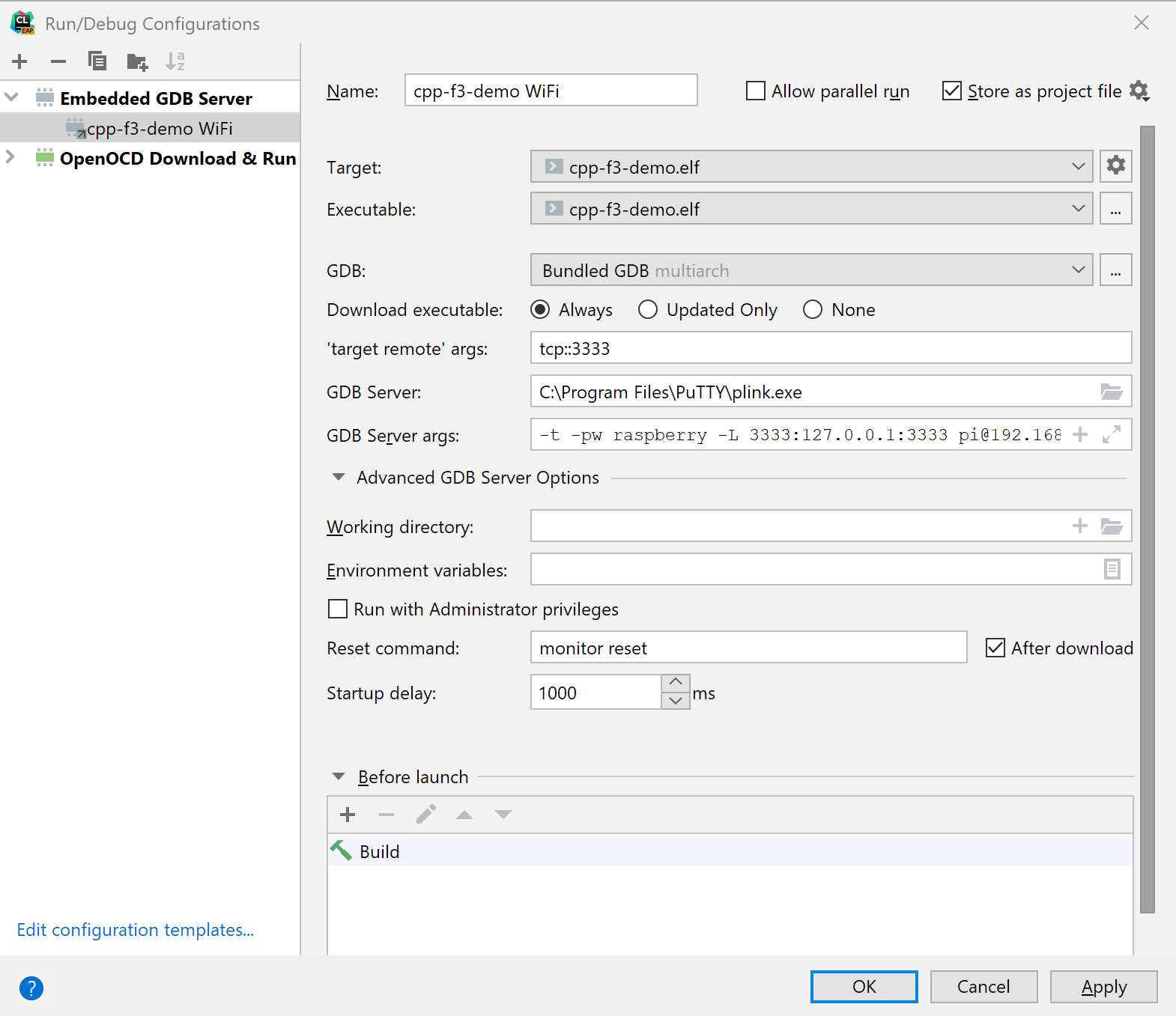Open Edit configuration templates link
This screenshot has width=1176, height=1016.
click(x=136, y=930)
